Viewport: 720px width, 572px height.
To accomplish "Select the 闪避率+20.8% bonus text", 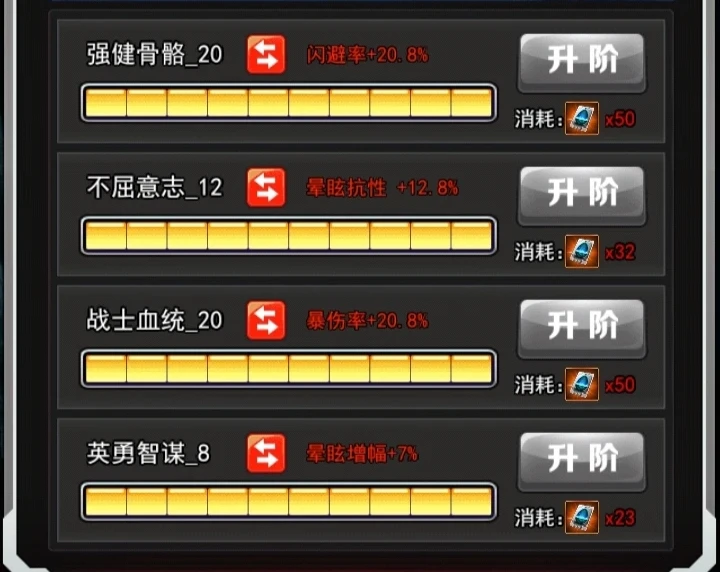I will click(367, 55).
